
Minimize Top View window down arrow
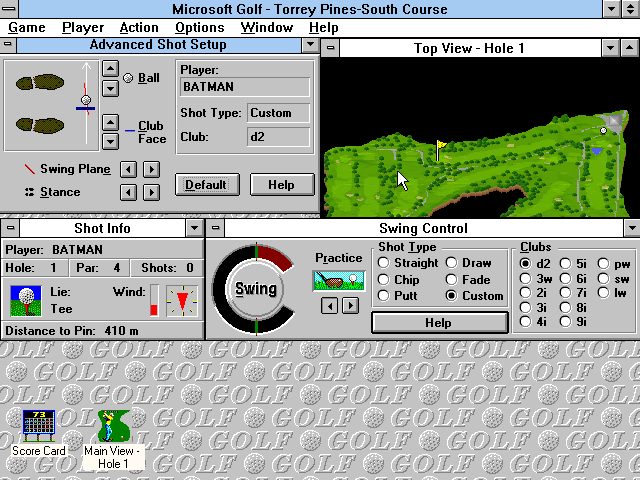(x=610, y=48)
